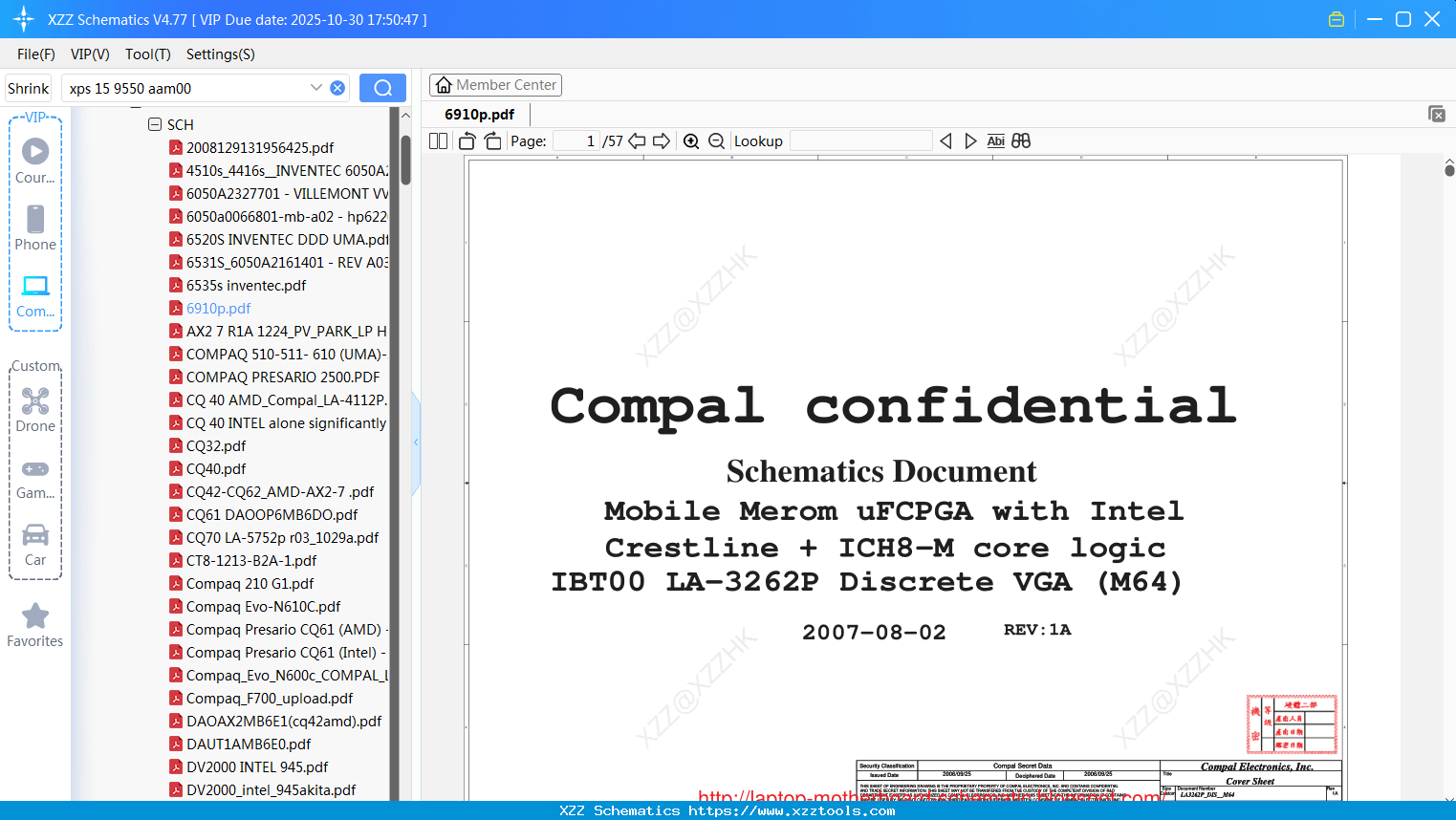Open the Tool(T) menu

click(x=148, y=54)
